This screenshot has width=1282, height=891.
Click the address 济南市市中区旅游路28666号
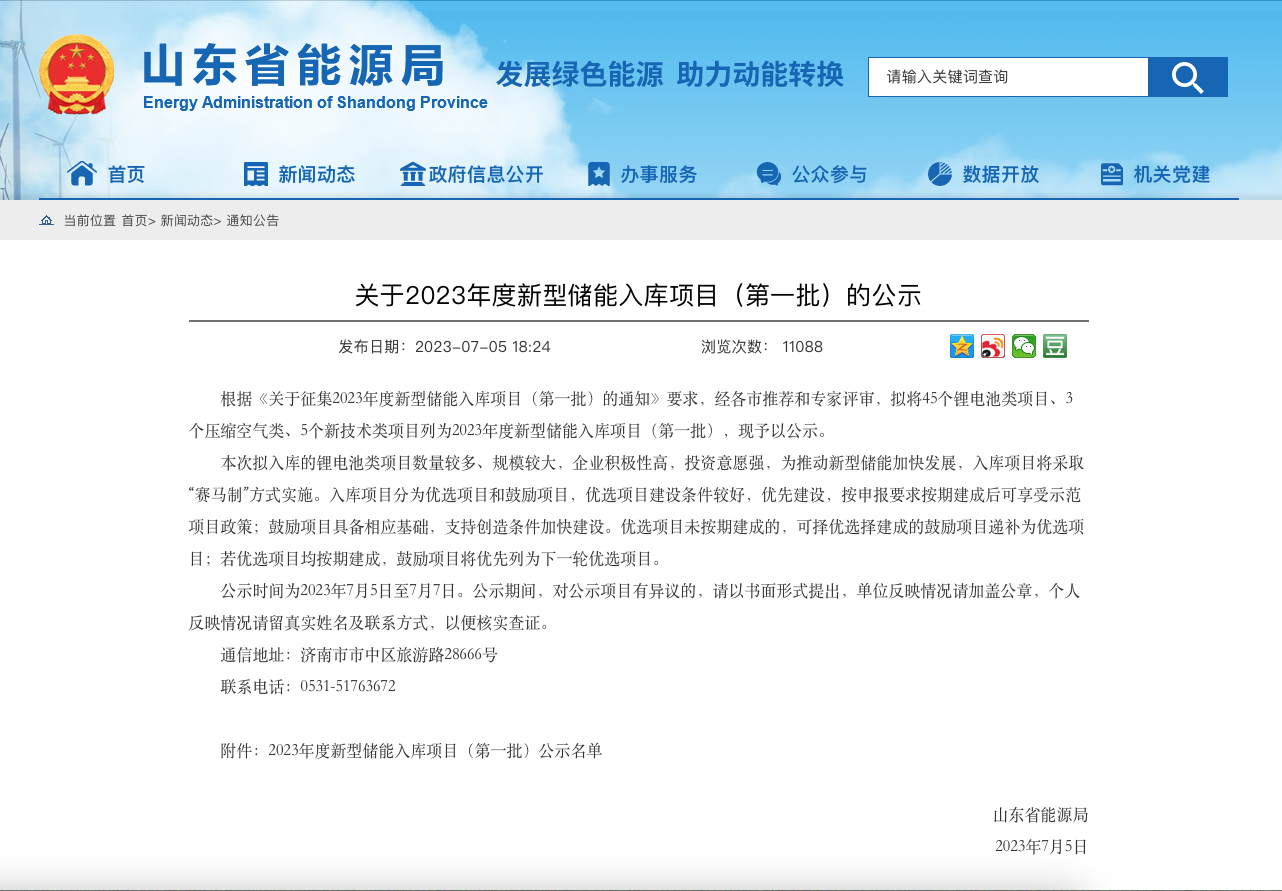[x=399, y=655]
